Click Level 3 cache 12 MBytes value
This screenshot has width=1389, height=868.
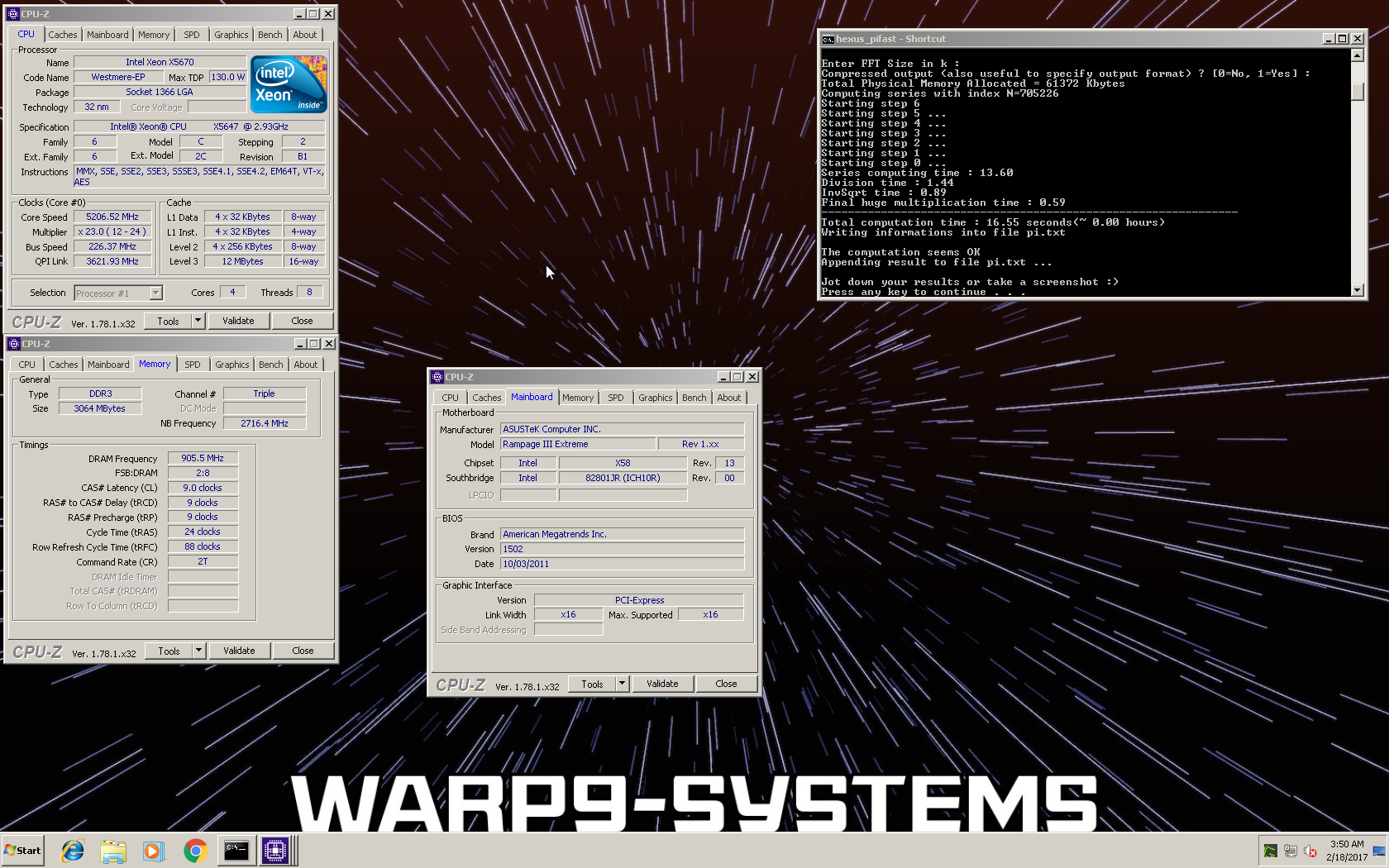[x=243, y=261]
